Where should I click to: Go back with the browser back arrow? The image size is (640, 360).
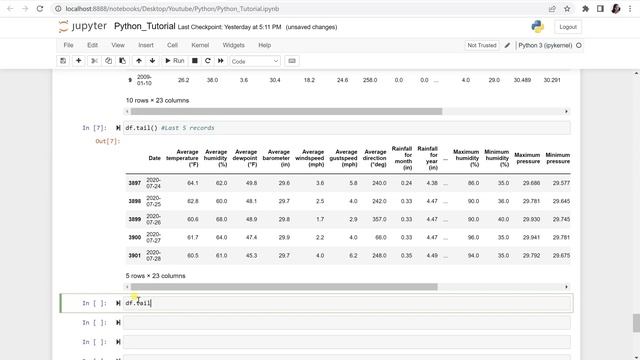coord(10,9)
